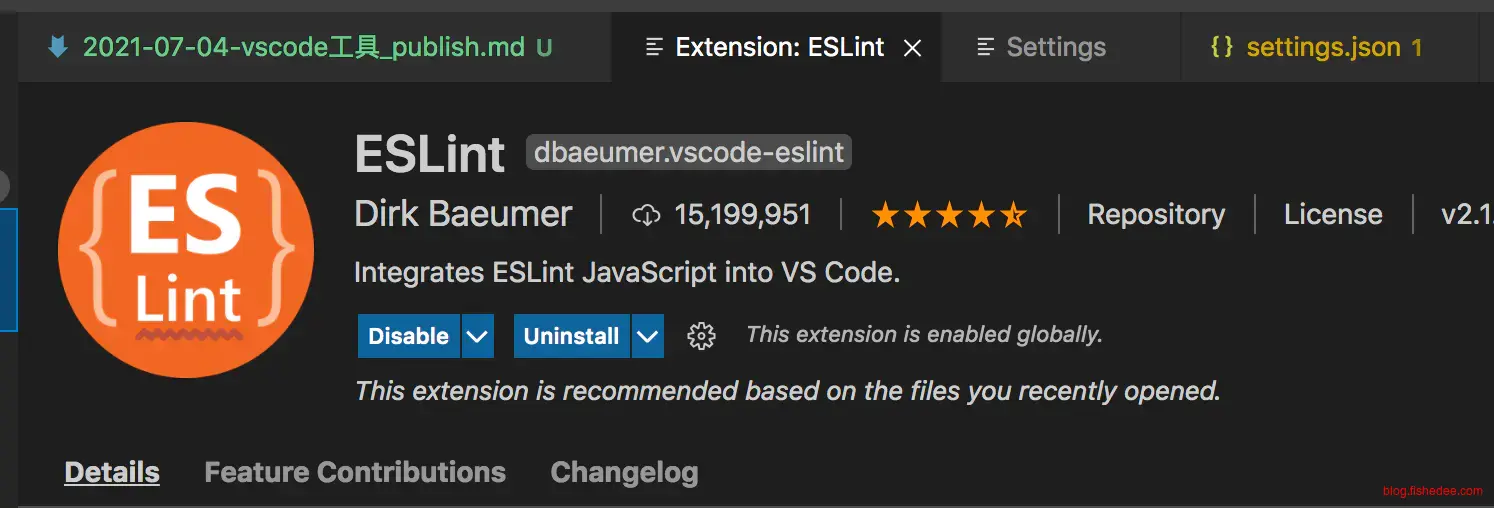Click the five-star rating
Image resolution: width=1494 pixels, height=508 pixels.
coord(949,215)
